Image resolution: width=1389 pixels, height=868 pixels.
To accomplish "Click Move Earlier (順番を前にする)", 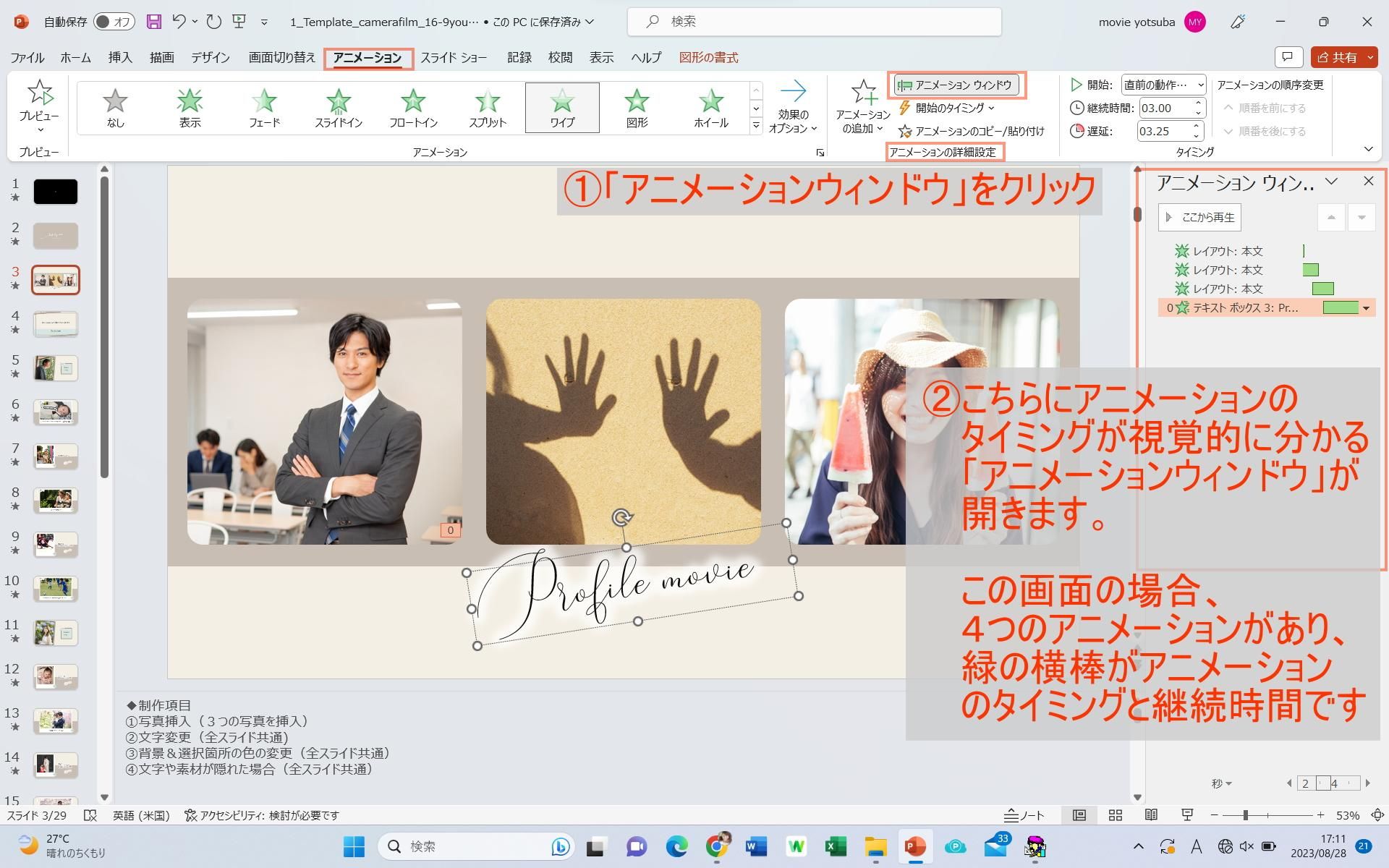I will 1265,108.
